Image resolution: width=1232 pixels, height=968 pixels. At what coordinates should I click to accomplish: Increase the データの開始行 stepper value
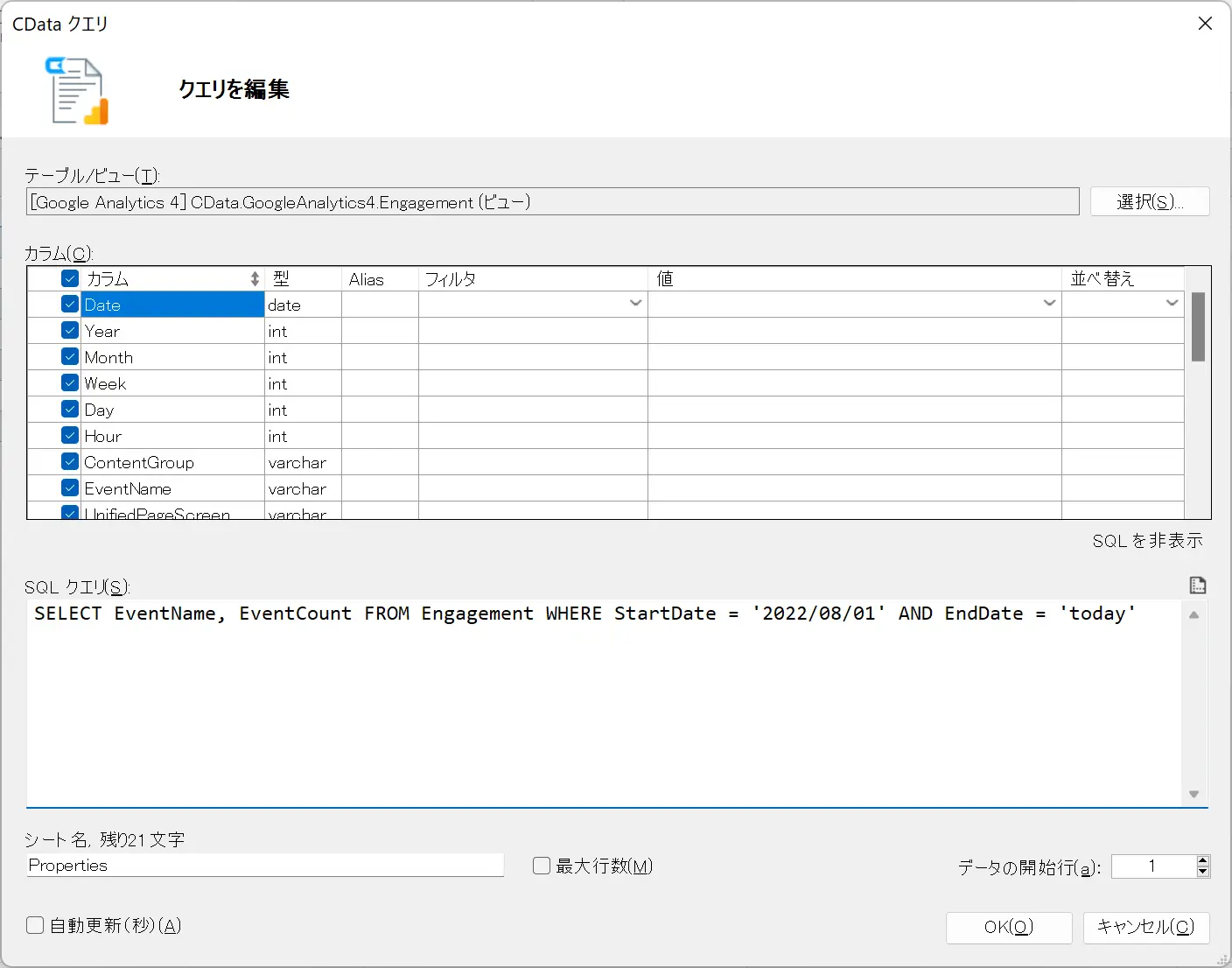1203,860
